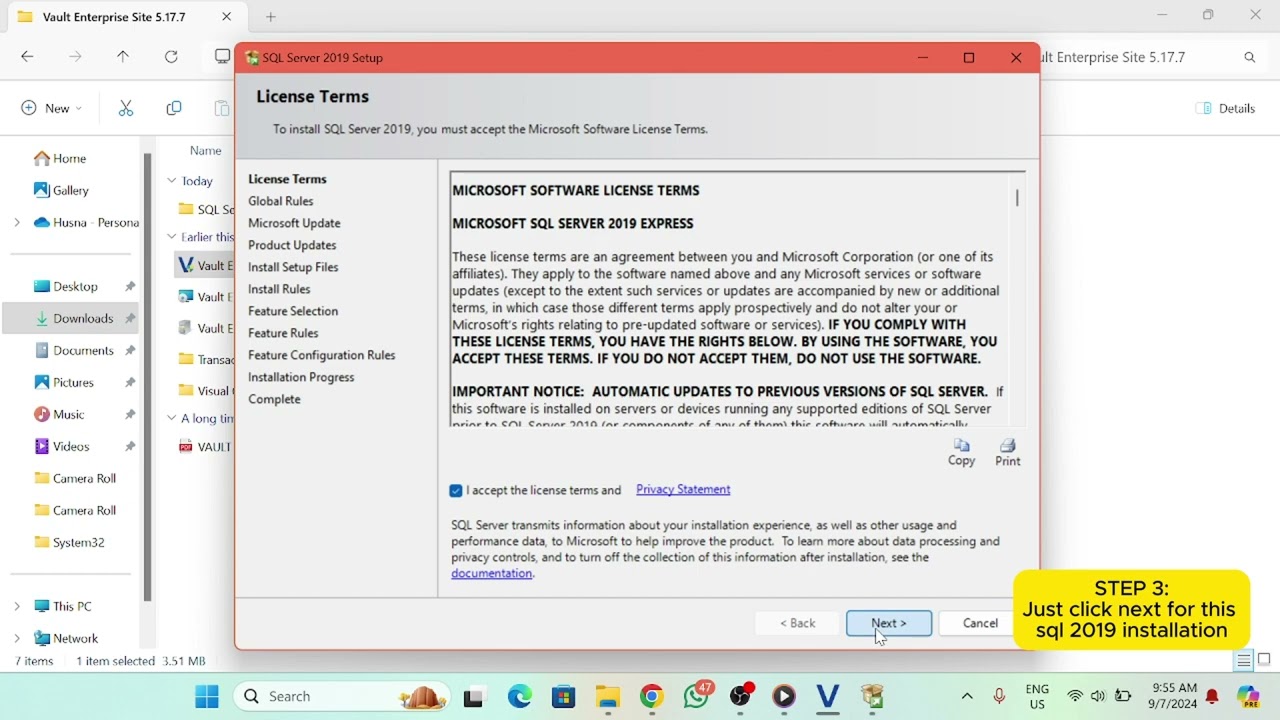This screenshot has height=720, width=1280.
Task: Unpin Videos using its pin icon
Action: tap(130, 447)
